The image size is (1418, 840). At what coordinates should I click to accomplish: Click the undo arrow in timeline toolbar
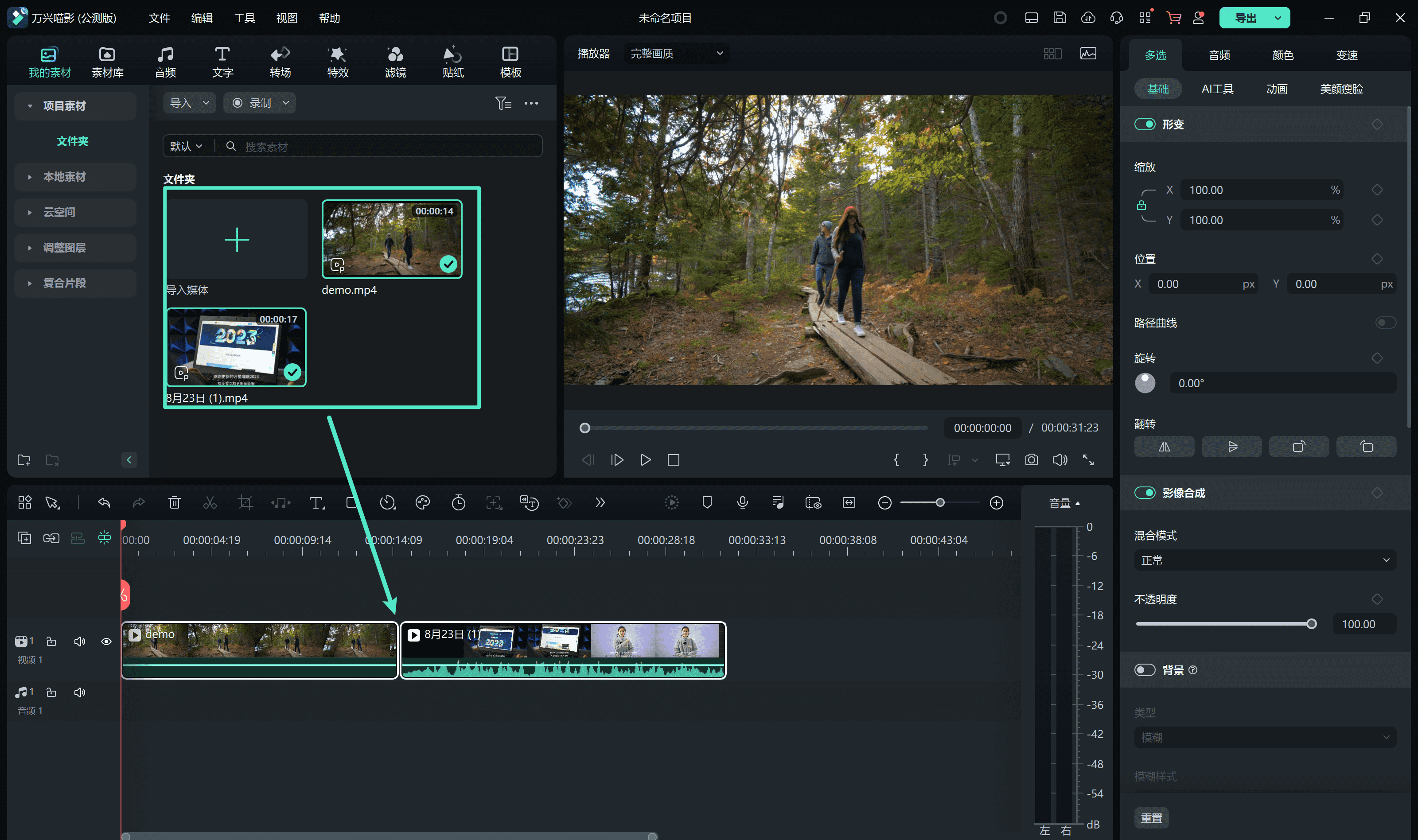[104, 503]
